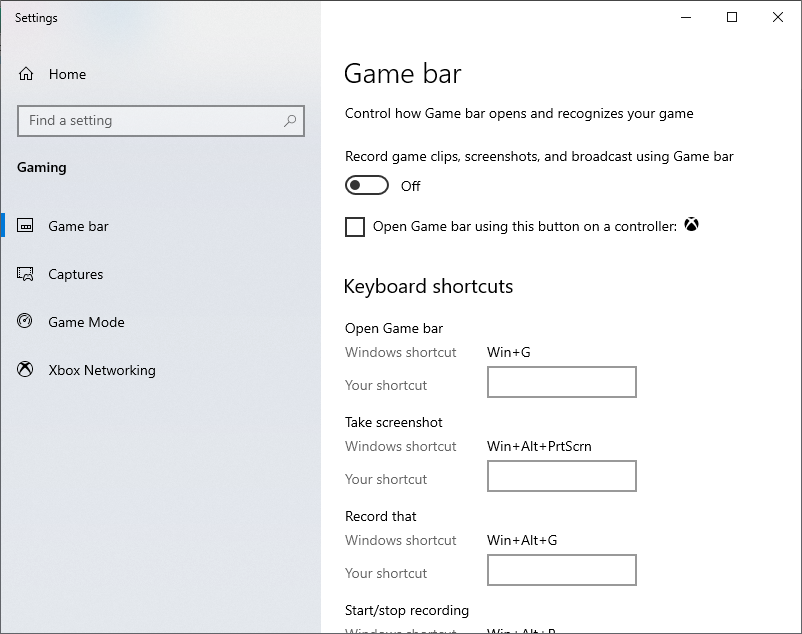
Task: Click the Record that shortcut field
Action: tap(562, 570)
